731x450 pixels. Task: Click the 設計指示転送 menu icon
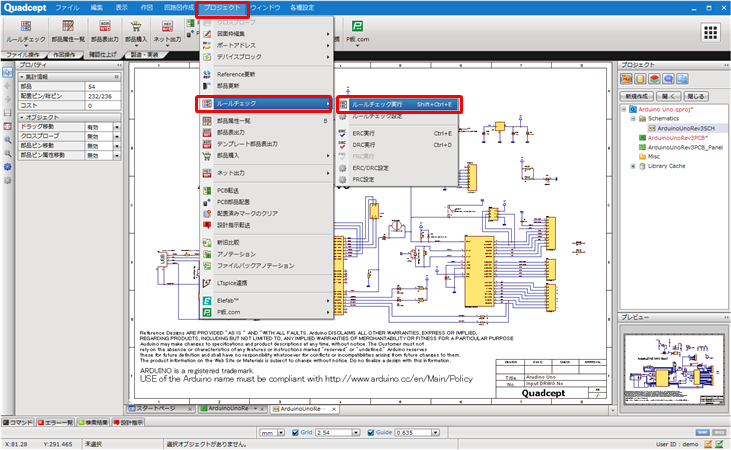pyautogui.click(x=207, y=225)
